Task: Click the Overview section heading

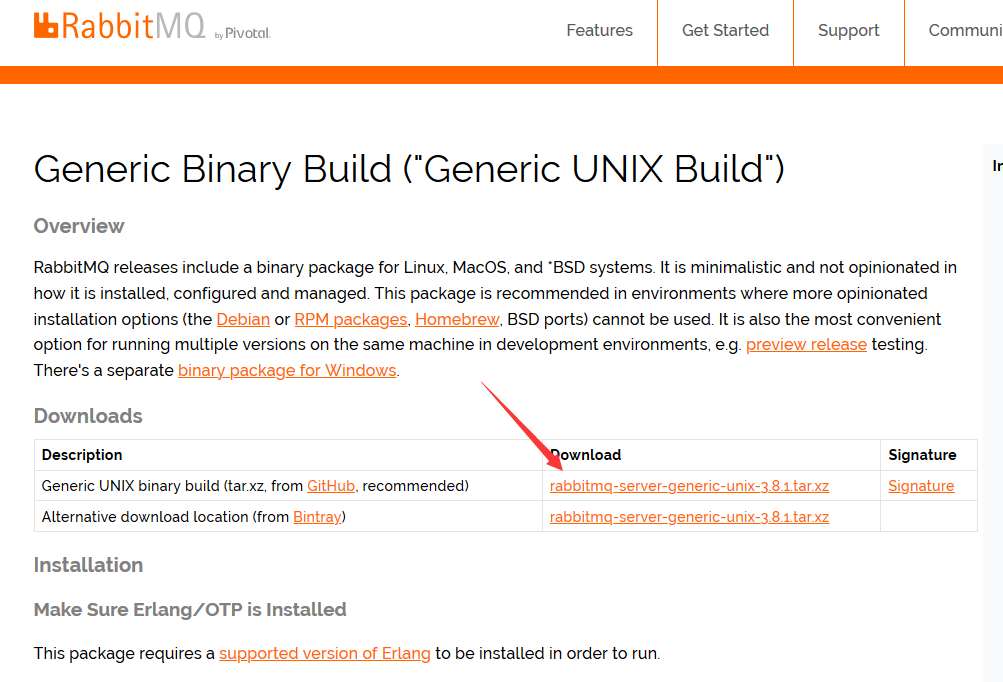Action: [78, 226]
